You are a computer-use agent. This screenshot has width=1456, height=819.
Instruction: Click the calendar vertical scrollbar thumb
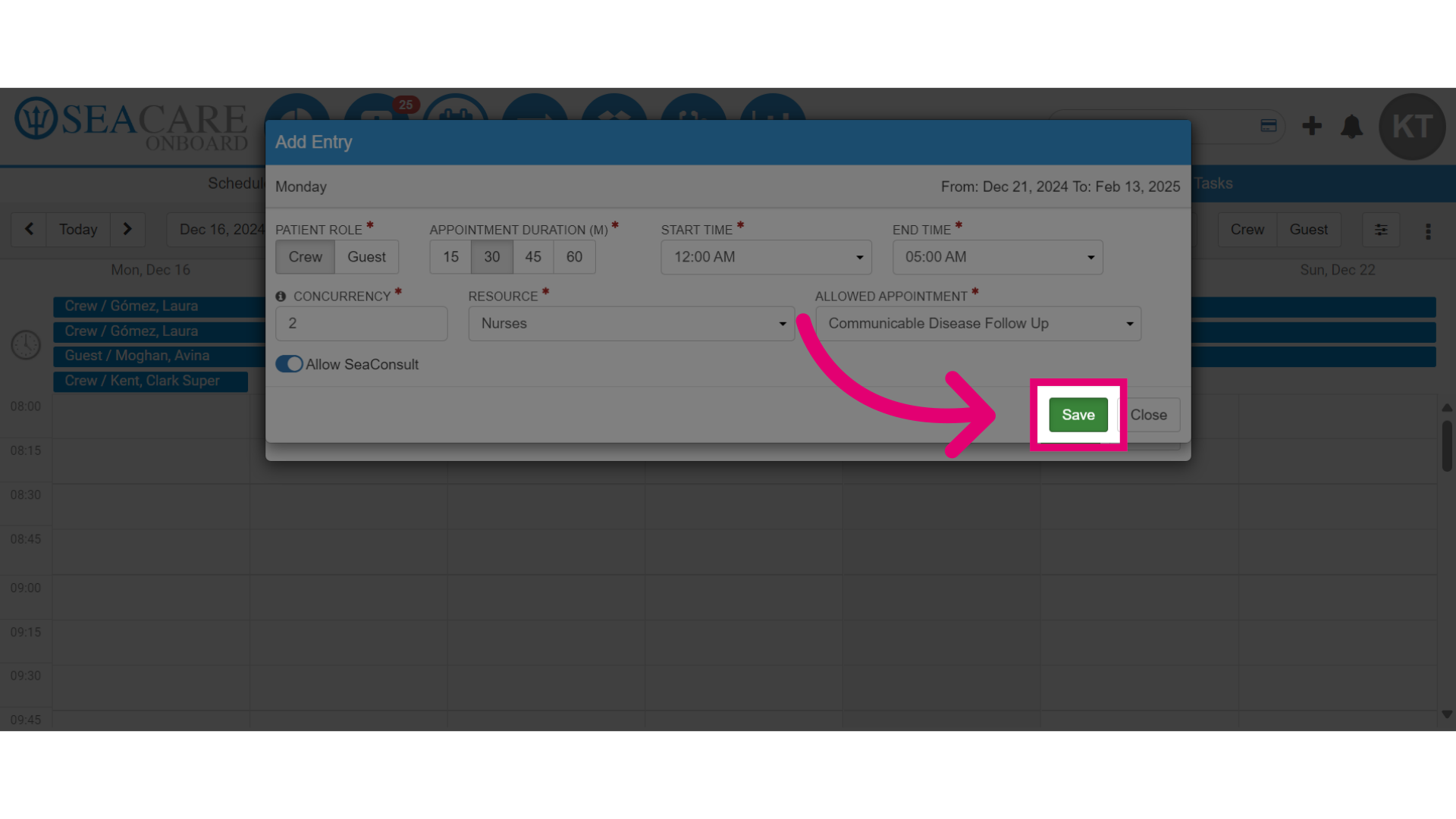click(x=1446, y=446)
